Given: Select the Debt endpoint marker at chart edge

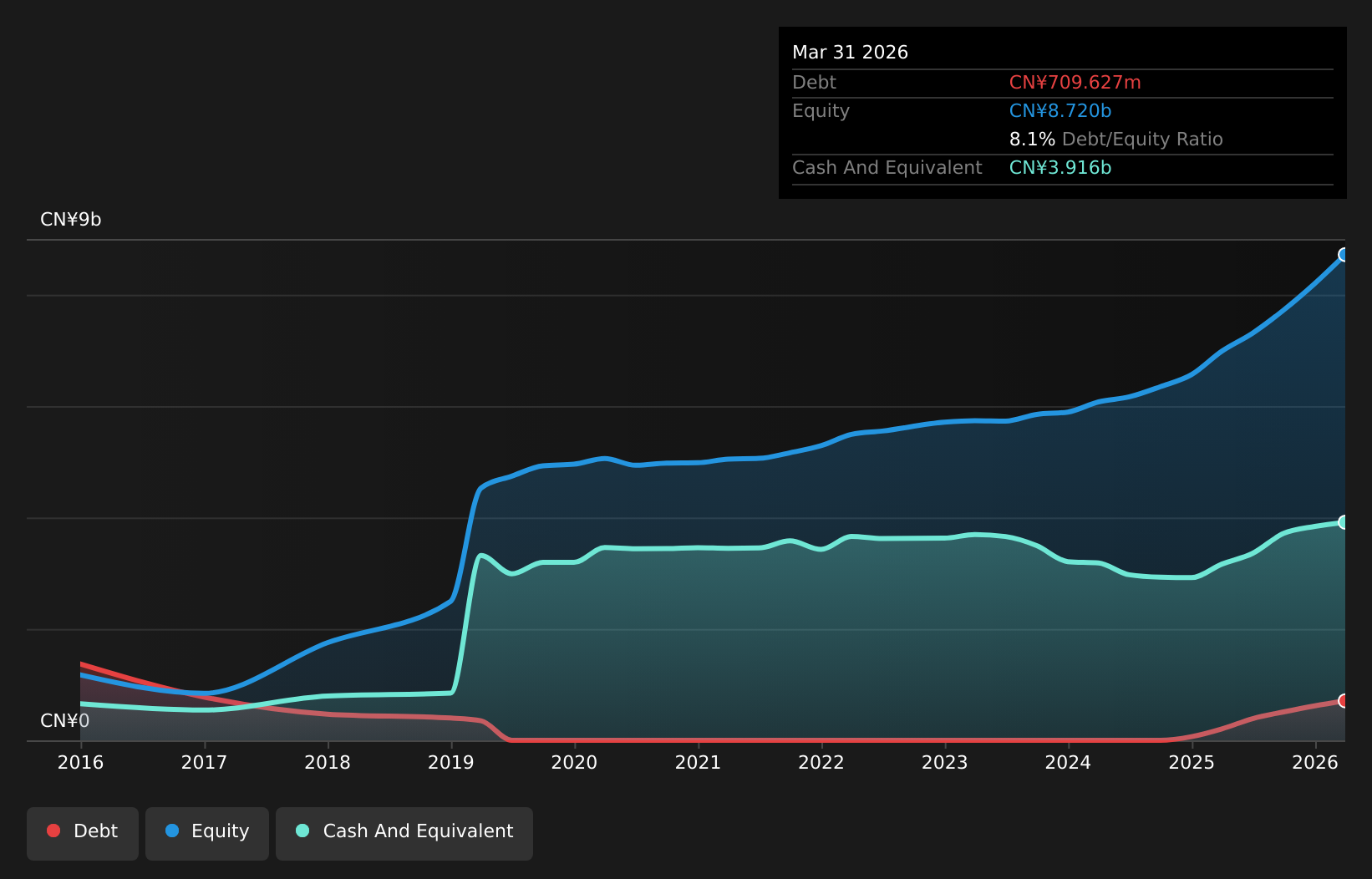Looking at the screenshot, I should tap(1344, 701).
